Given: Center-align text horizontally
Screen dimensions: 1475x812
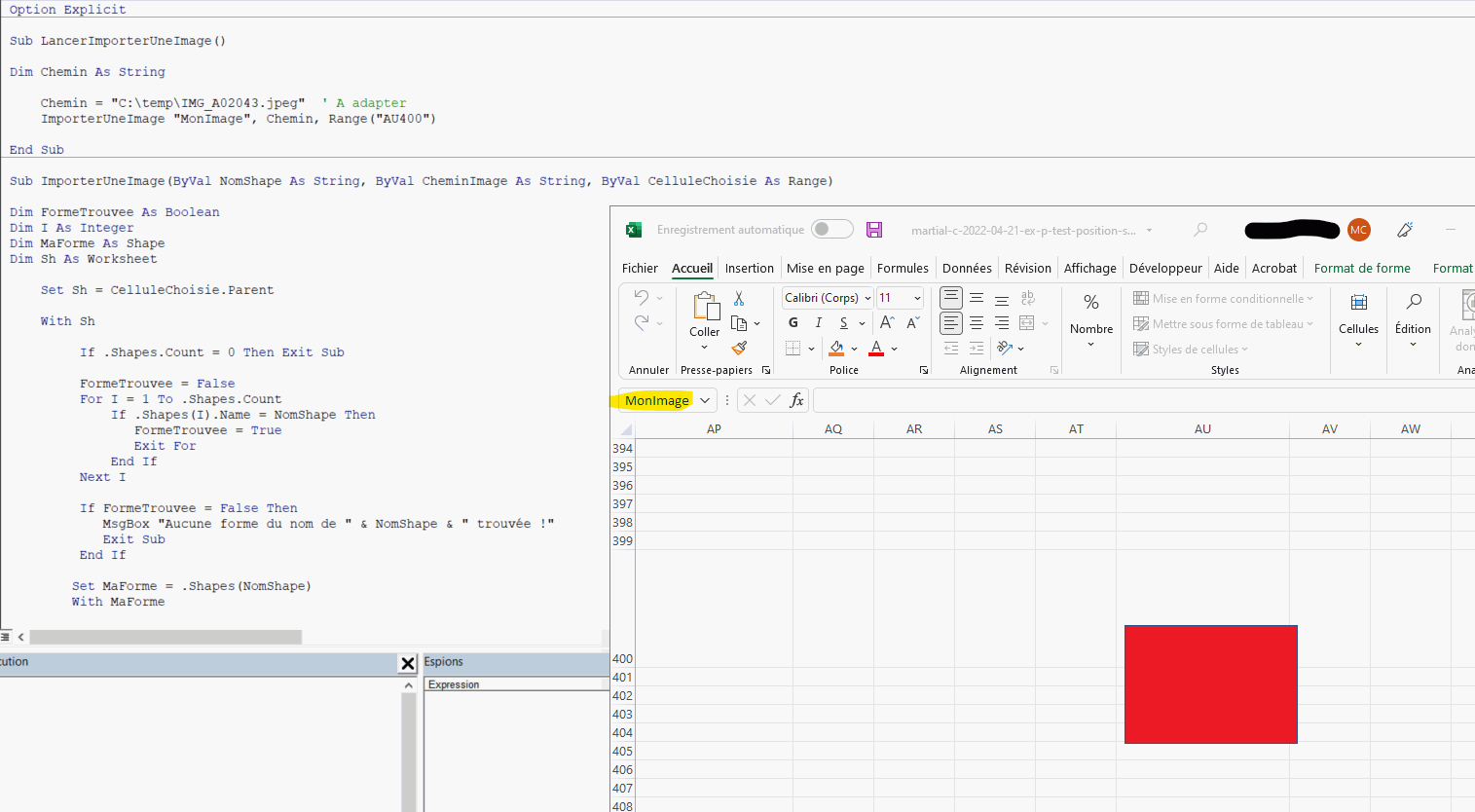Looking at the screenshot, I should (977, 323).
